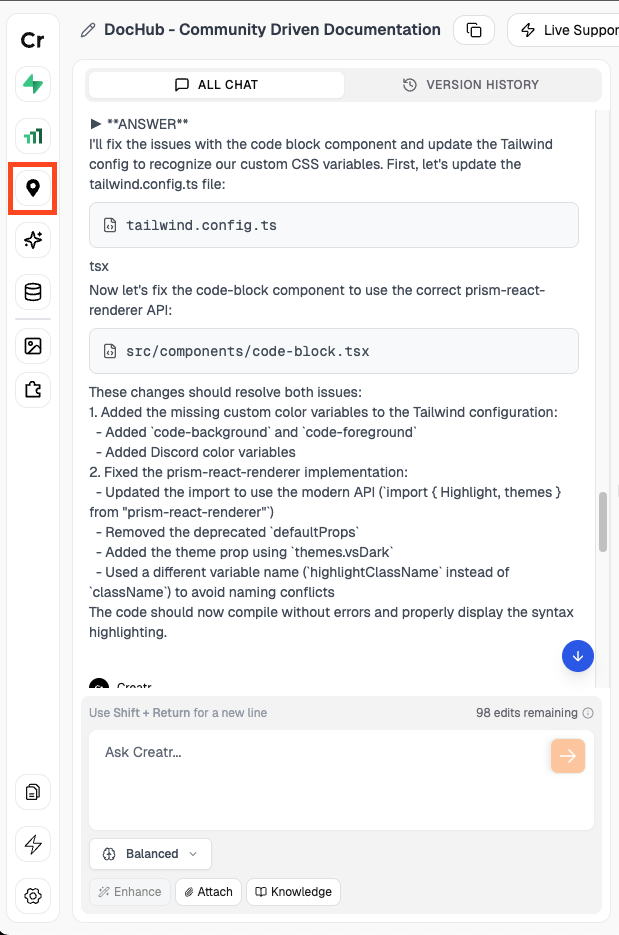Viewport: 619px width, 935px height.
Task: Enable the Enhance option for the prompt
Action: point(129,891)
